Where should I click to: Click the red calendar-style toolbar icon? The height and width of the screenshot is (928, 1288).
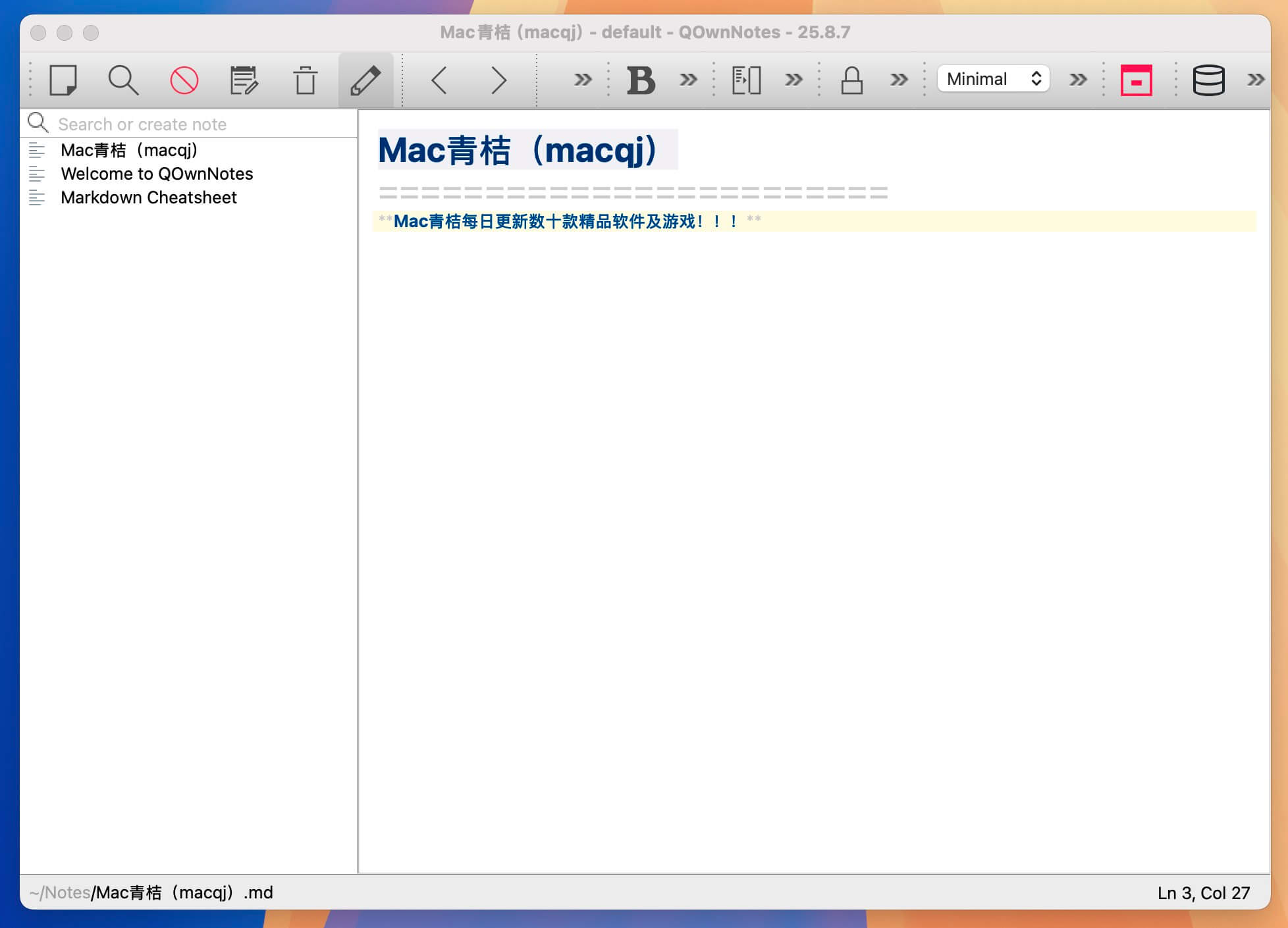[1136, 80]
